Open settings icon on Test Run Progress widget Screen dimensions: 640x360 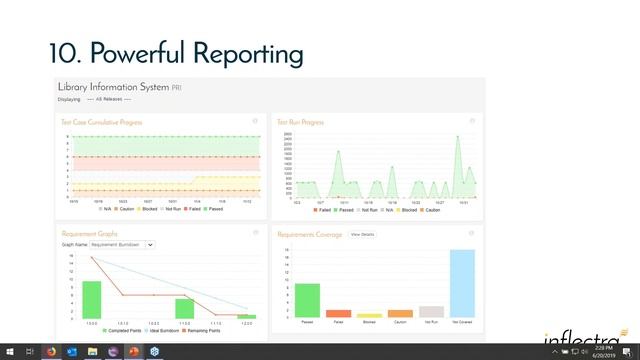click(472, 121)
